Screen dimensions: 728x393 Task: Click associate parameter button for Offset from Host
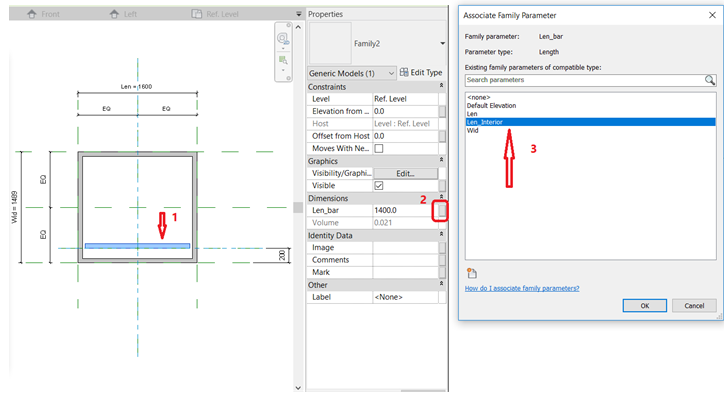(442, 136)
